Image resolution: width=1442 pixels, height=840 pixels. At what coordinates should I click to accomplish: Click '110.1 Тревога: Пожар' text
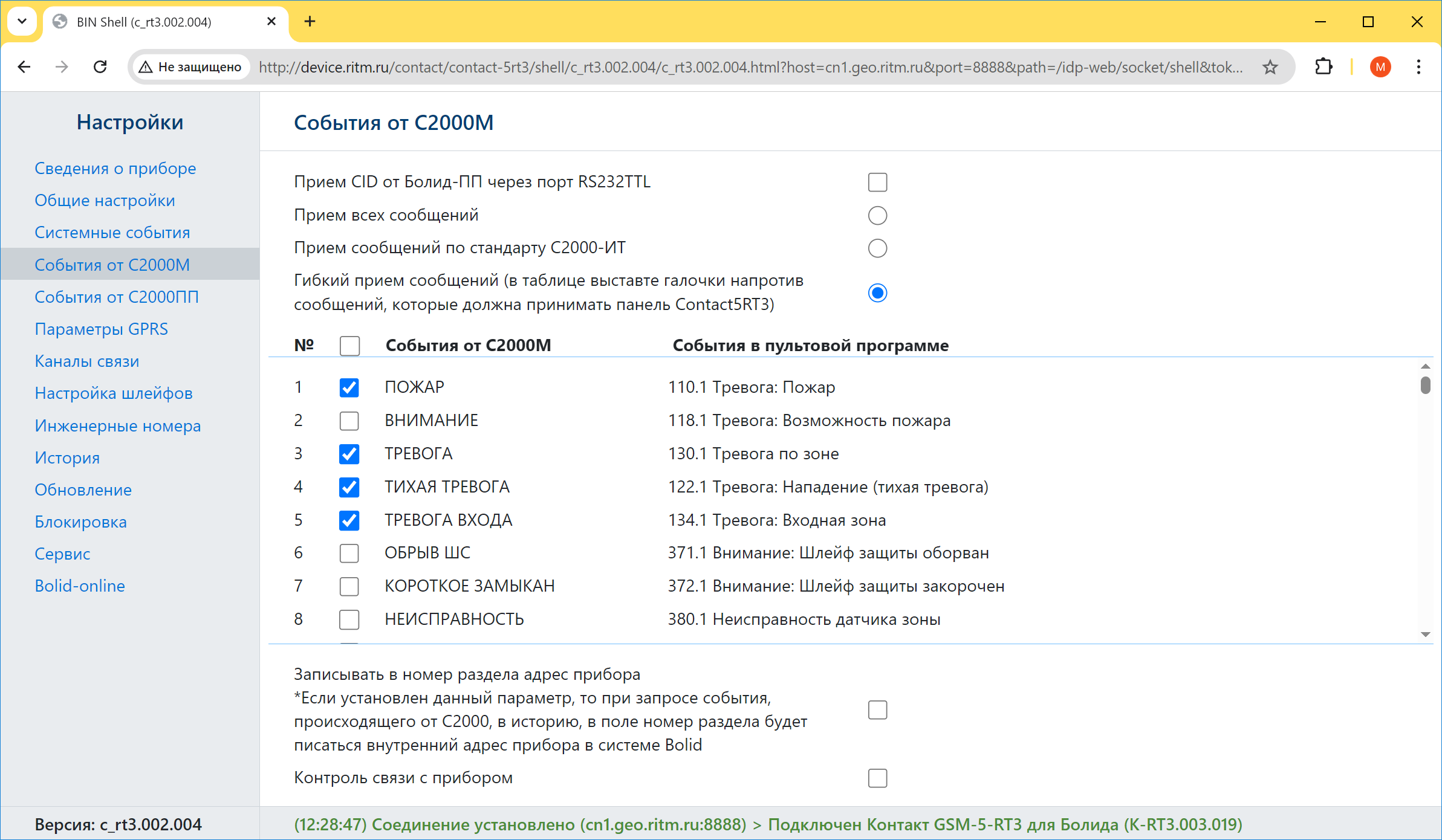(752, 387)
